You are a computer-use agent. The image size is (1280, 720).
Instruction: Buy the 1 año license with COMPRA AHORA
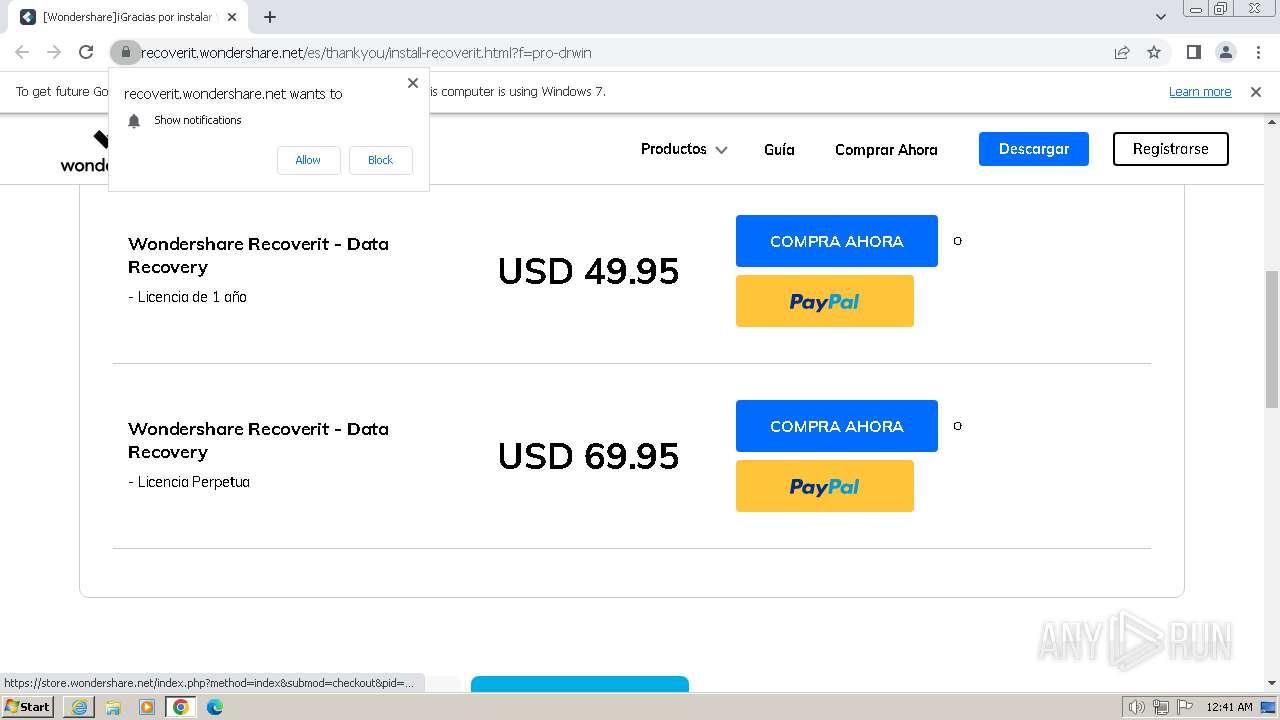[837, 241]
